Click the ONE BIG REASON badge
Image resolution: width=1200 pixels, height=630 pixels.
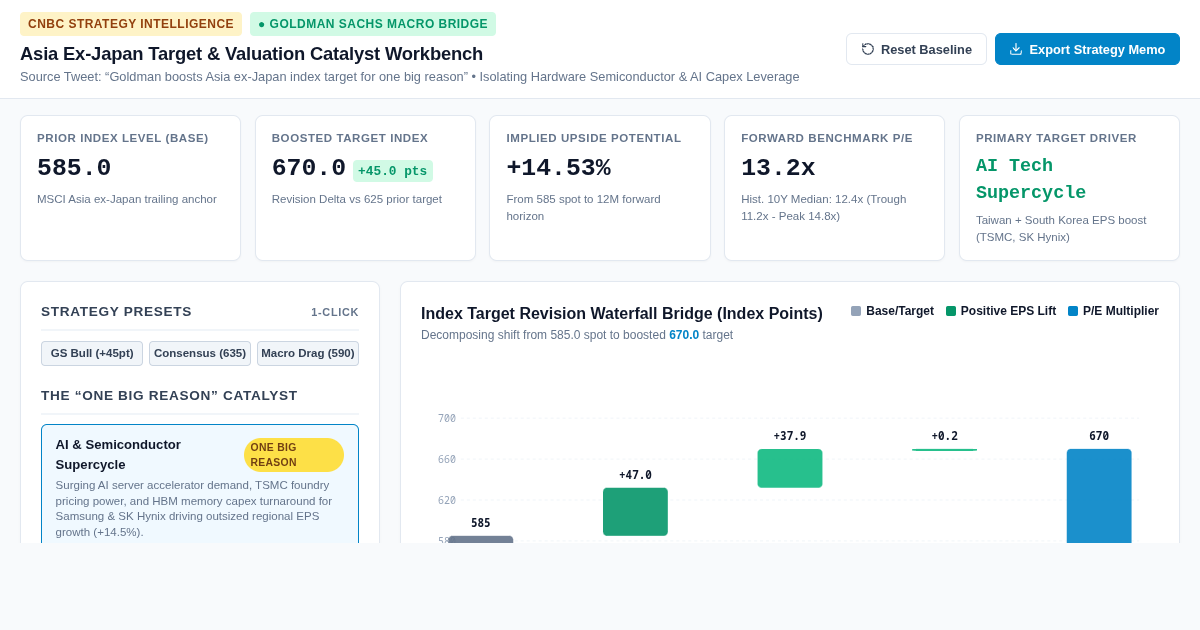(x=294, y=455)
